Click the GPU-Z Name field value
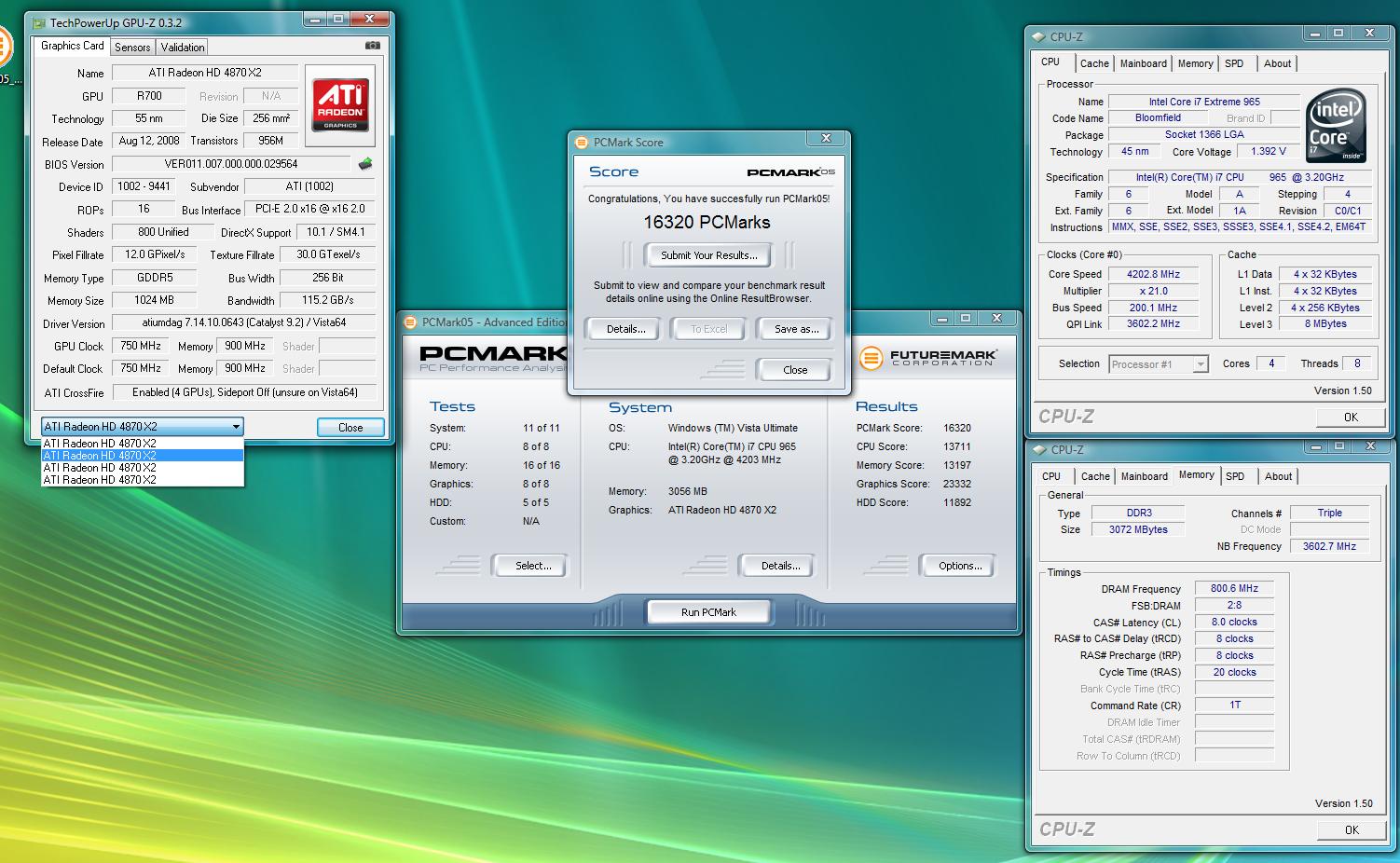 click(x=205, y=73)
